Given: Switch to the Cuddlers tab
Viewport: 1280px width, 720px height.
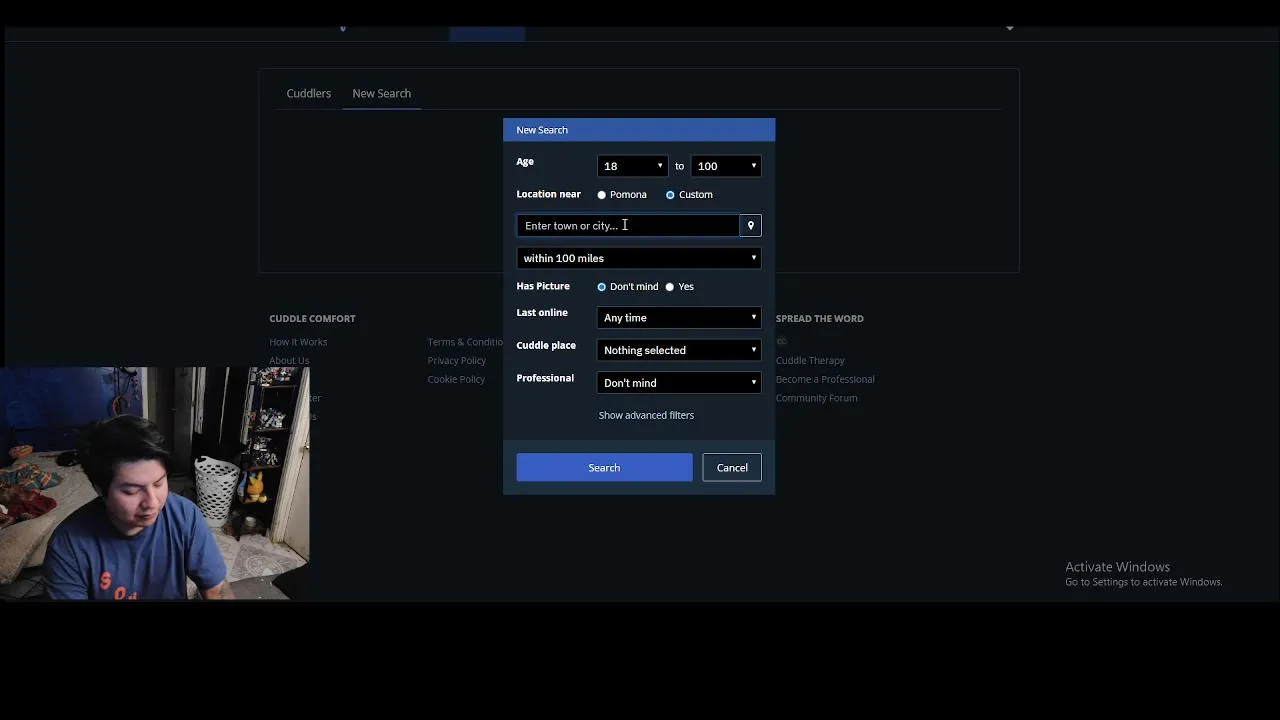Looking at the screenshot, I should tap(309, 93).
